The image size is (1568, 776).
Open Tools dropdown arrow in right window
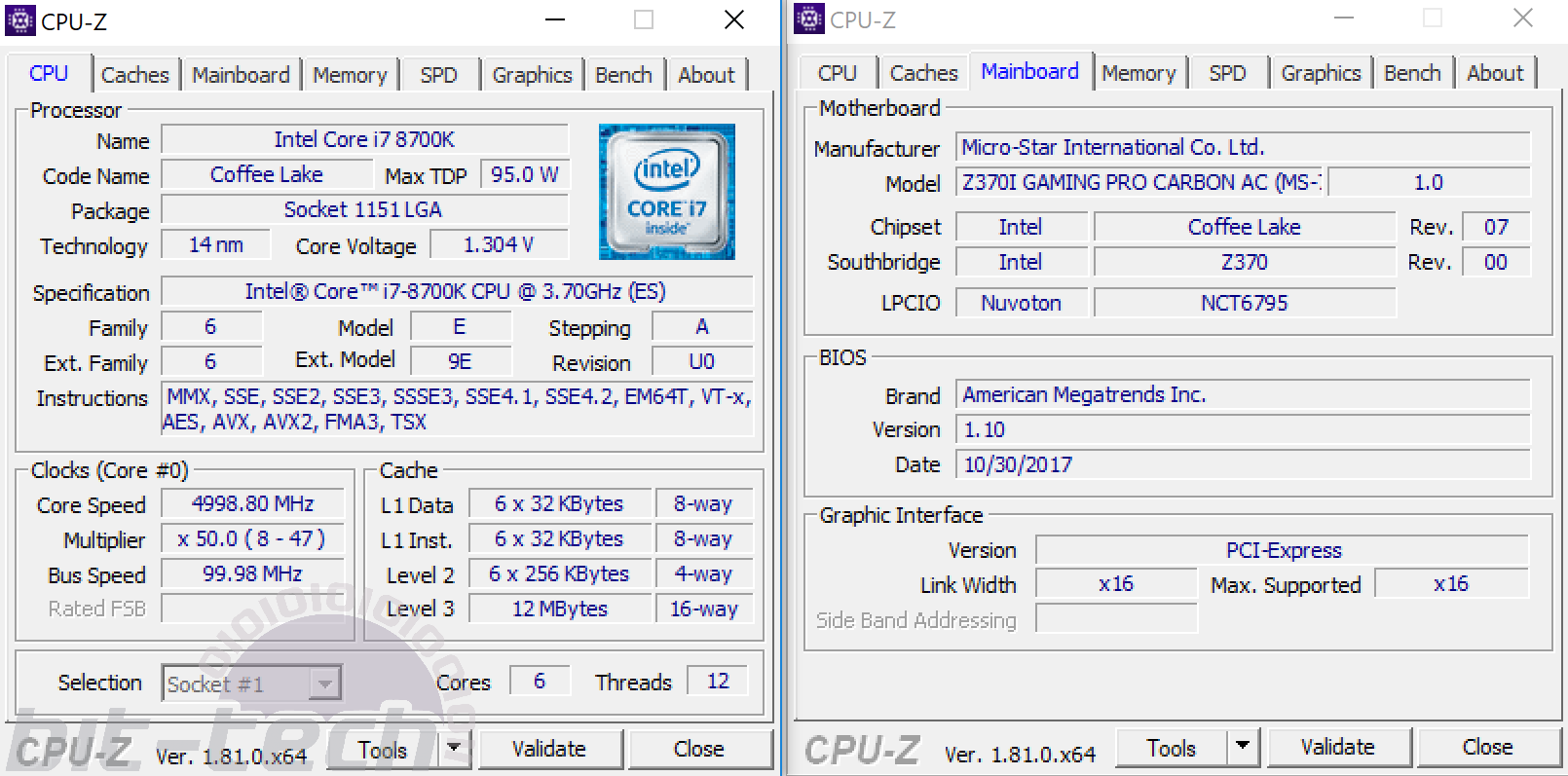1243,747
